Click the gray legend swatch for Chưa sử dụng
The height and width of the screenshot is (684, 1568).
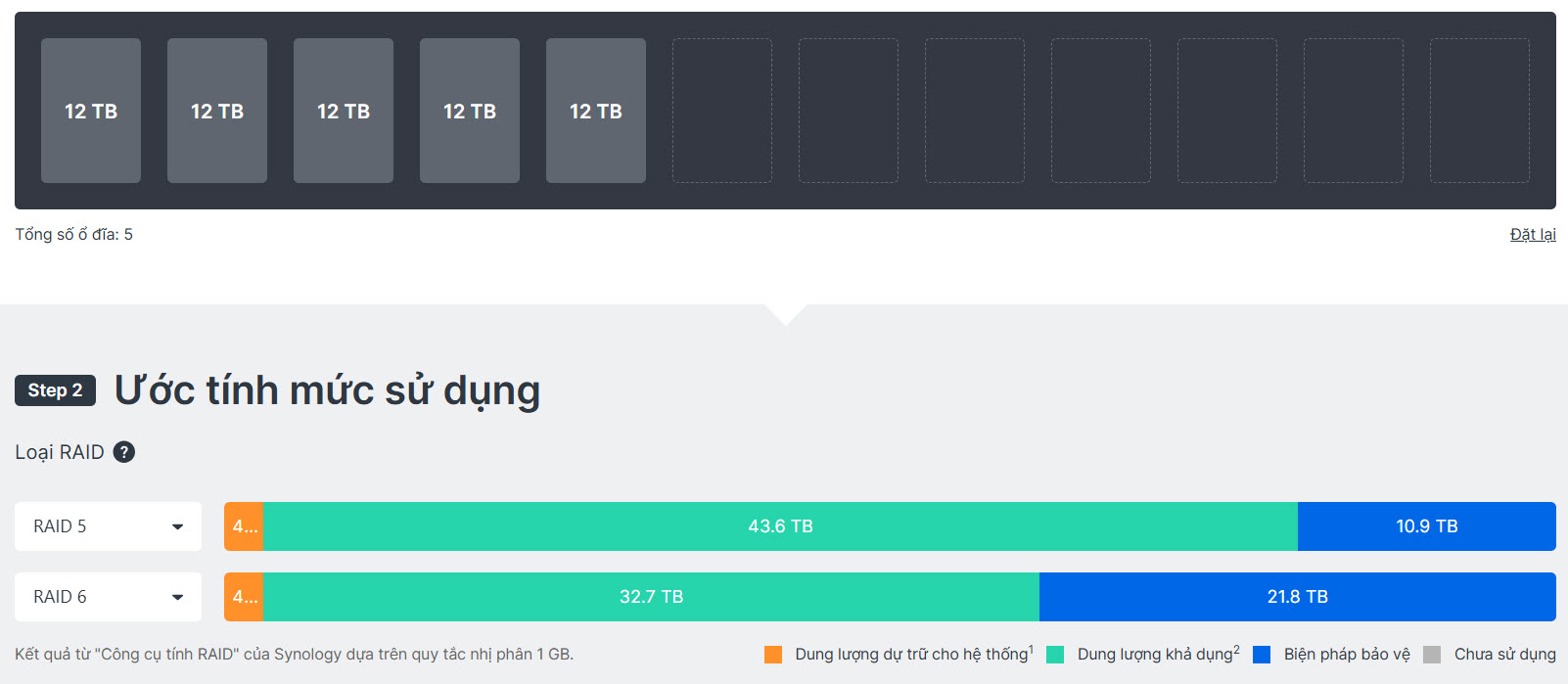point(1432,655)
